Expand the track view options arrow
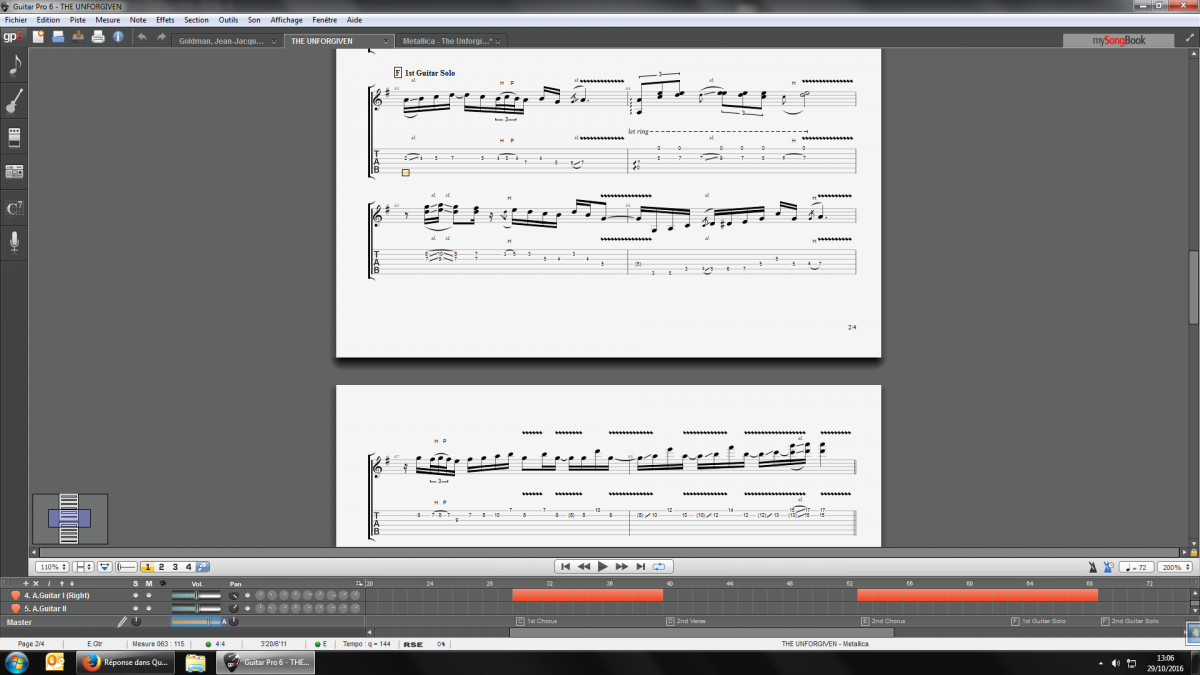The image size is (1200, 675). point(359,583)
